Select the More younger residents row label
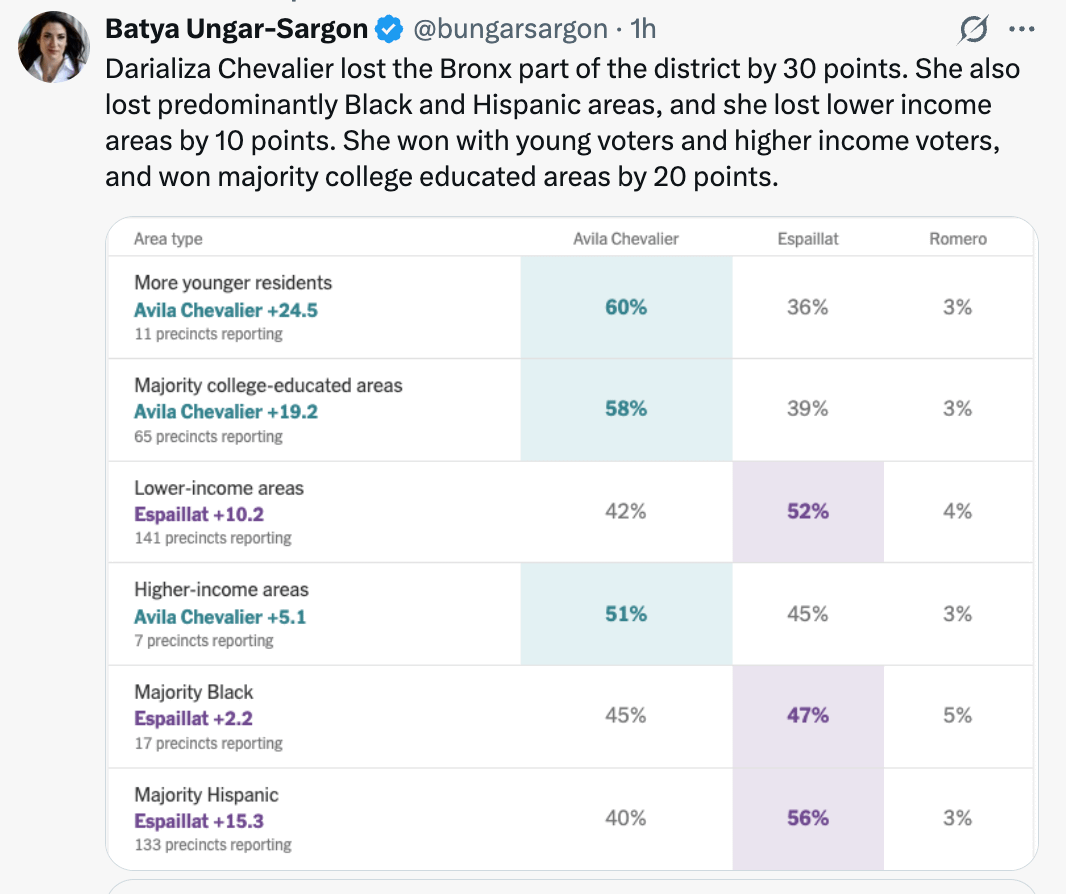Image resolution: width=1066 pixels, height=894 pixels. click(233, 283)
